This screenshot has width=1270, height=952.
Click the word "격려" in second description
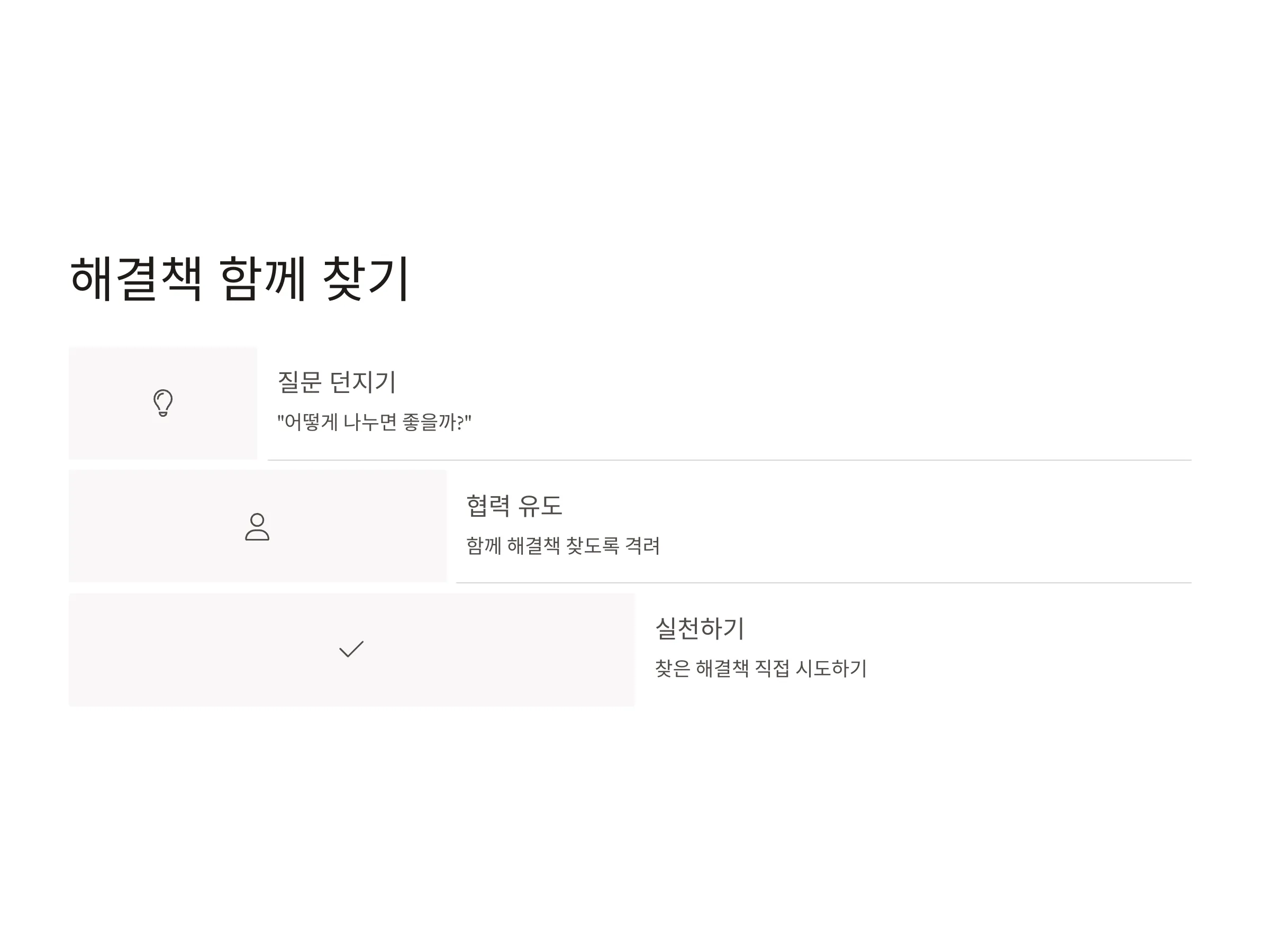pyautogui.click(x=642, y=545)
